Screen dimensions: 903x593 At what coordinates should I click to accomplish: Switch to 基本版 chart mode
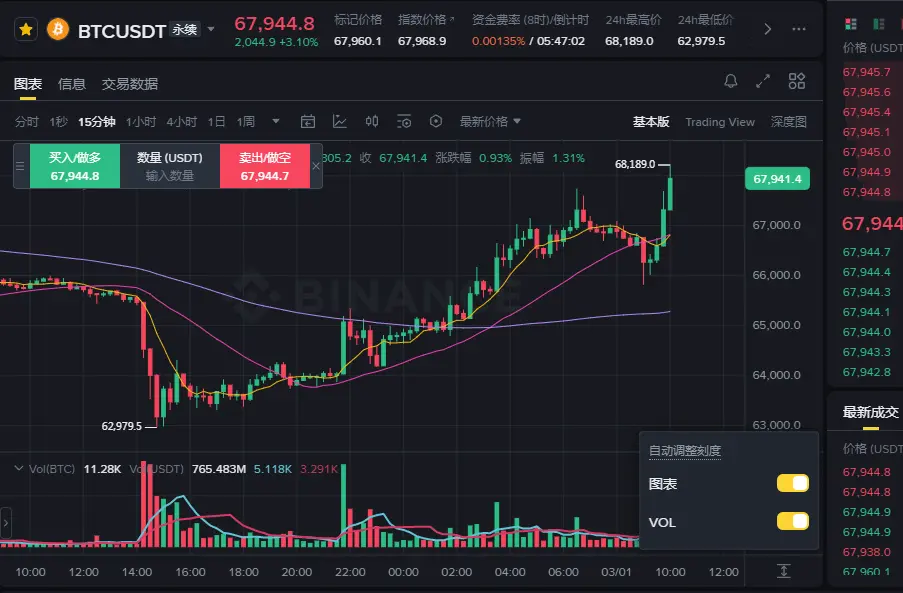[651, 121]
